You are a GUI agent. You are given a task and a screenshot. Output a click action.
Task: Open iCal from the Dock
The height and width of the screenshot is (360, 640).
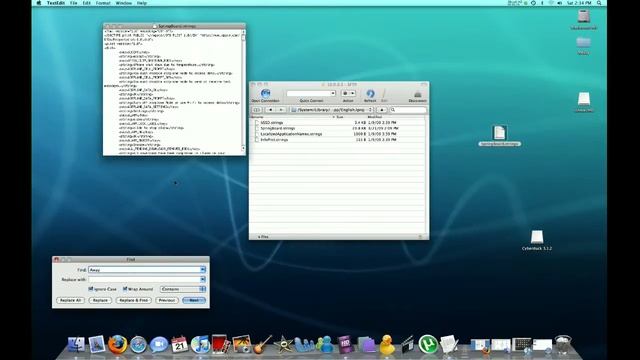180,344
